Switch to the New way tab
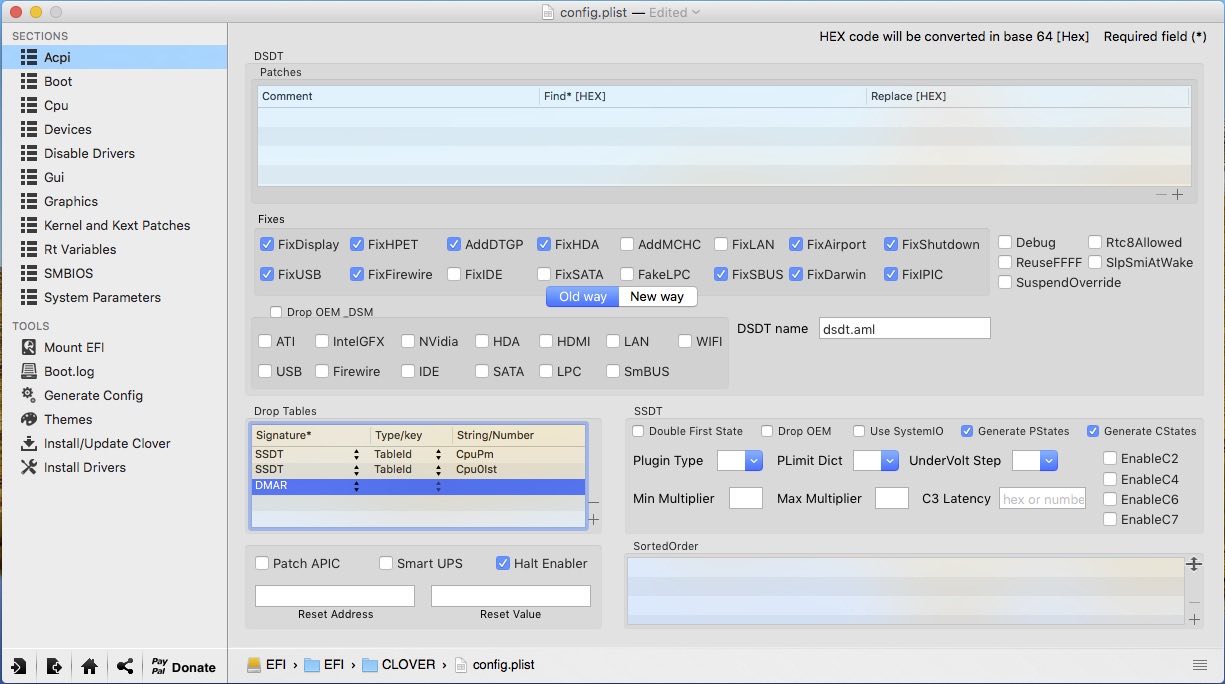 (x=657, y=297)
